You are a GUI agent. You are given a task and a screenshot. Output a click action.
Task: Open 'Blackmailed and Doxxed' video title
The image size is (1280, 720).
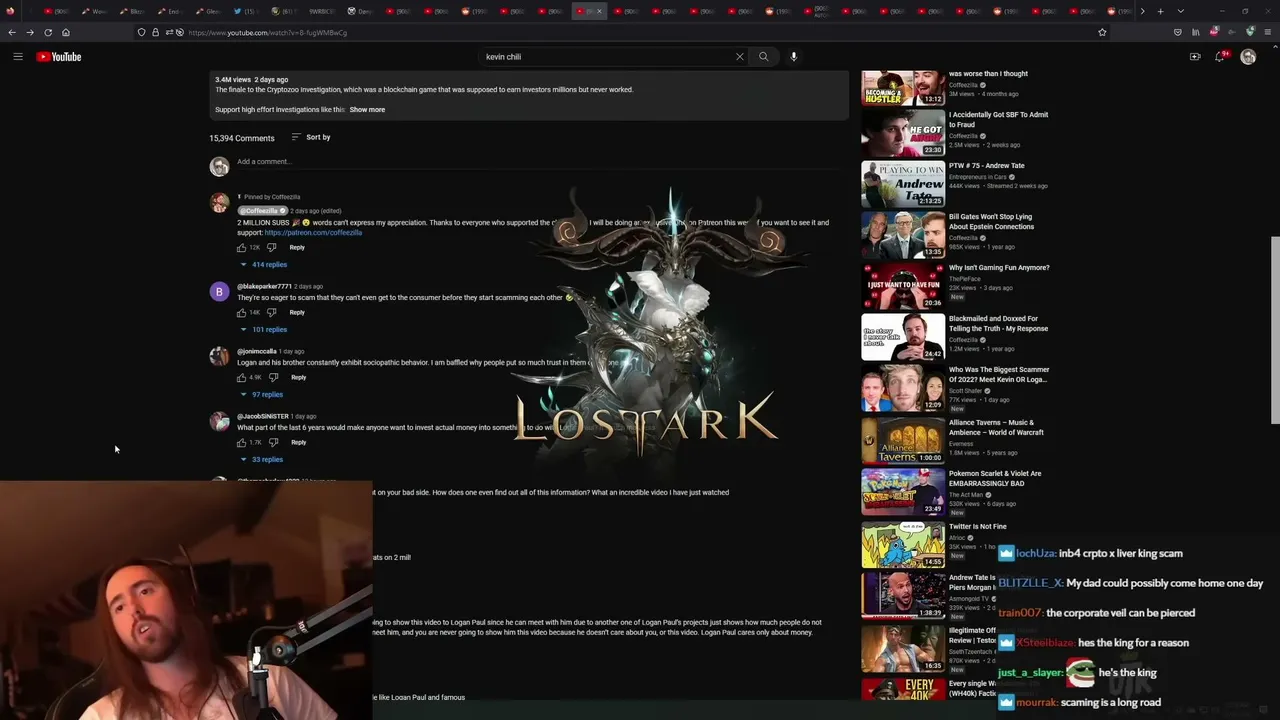coord(999,324)
